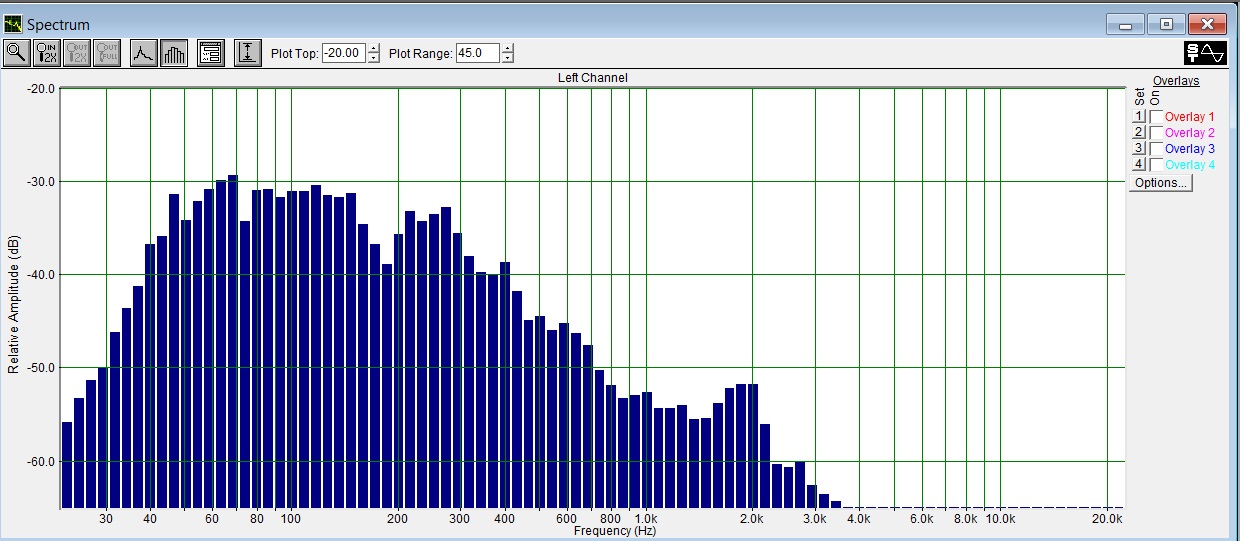Decrease Plot Top with down arrow
Viewport: 1240px width, 541px height.
pyautogui.click(x=374, y=58)
